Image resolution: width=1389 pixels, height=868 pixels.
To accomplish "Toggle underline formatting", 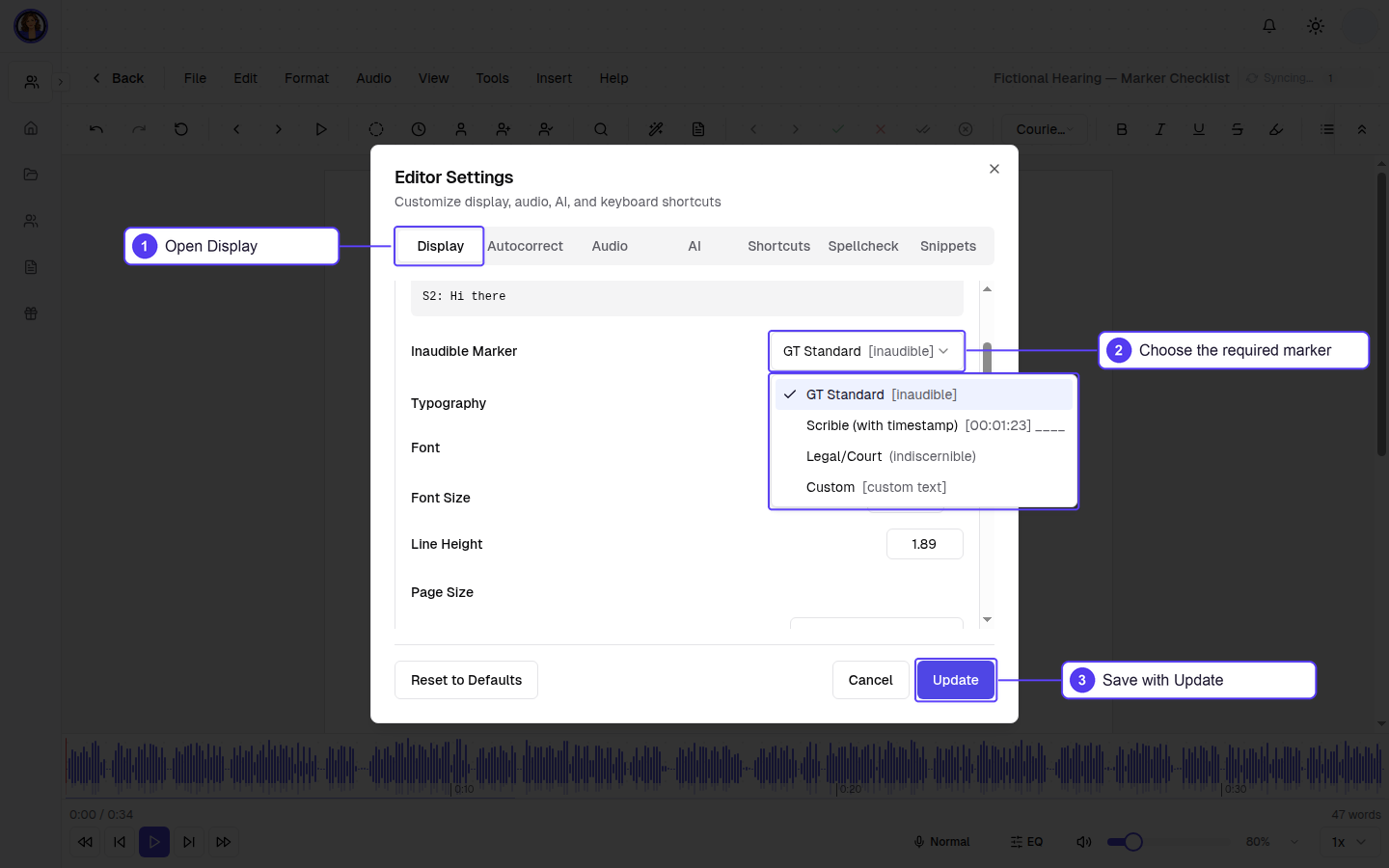I will (1199, 129).
